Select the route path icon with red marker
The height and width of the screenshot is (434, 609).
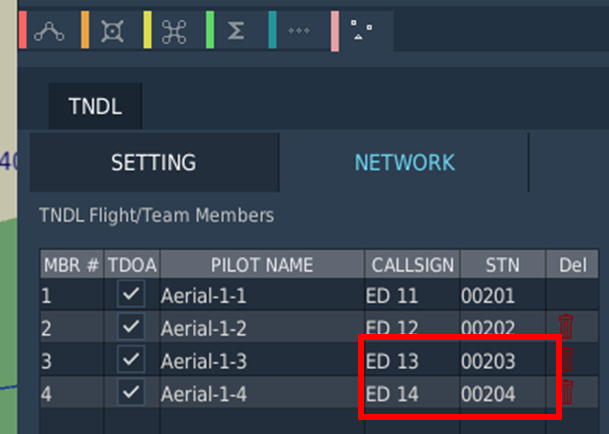[49, 31]
